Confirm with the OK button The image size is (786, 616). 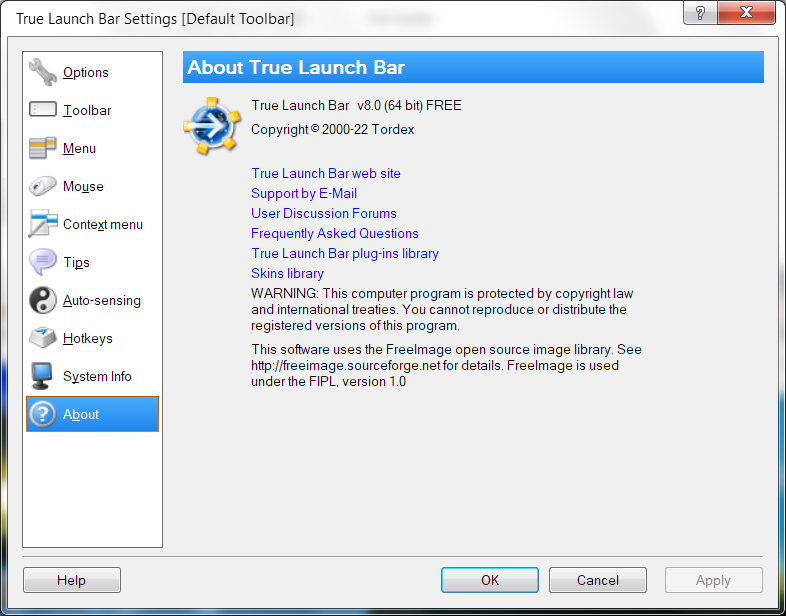pos(490,580)
